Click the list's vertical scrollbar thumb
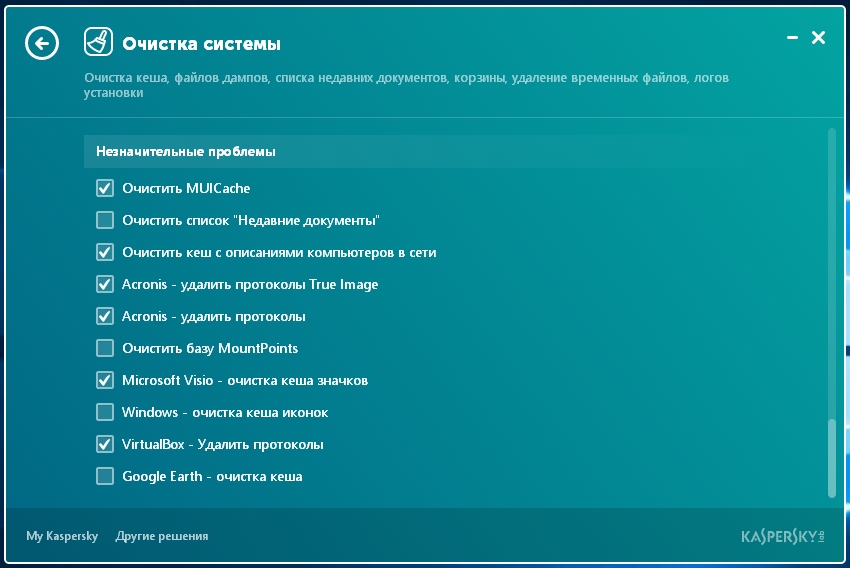Screen dimensions: 850x568 pyautogui.click(x=832, y=458)
